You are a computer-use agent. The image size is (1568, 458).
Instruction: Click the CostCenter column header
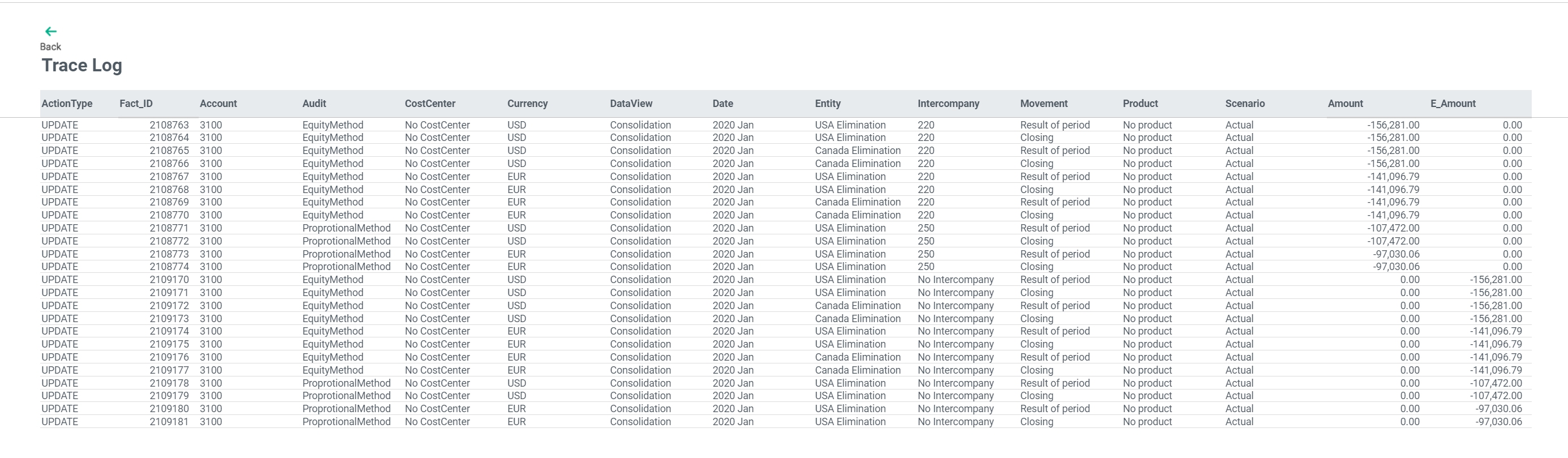[x=430, y=104]
